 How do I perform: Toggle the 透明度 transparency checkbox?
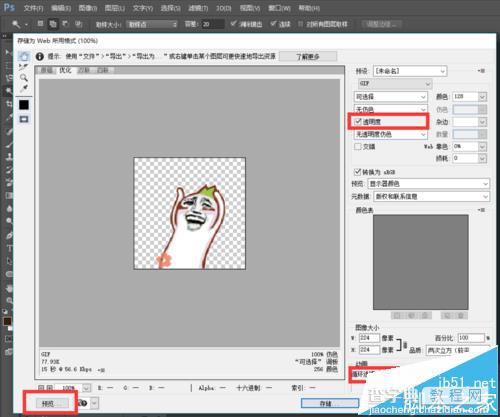pos(358,121)
